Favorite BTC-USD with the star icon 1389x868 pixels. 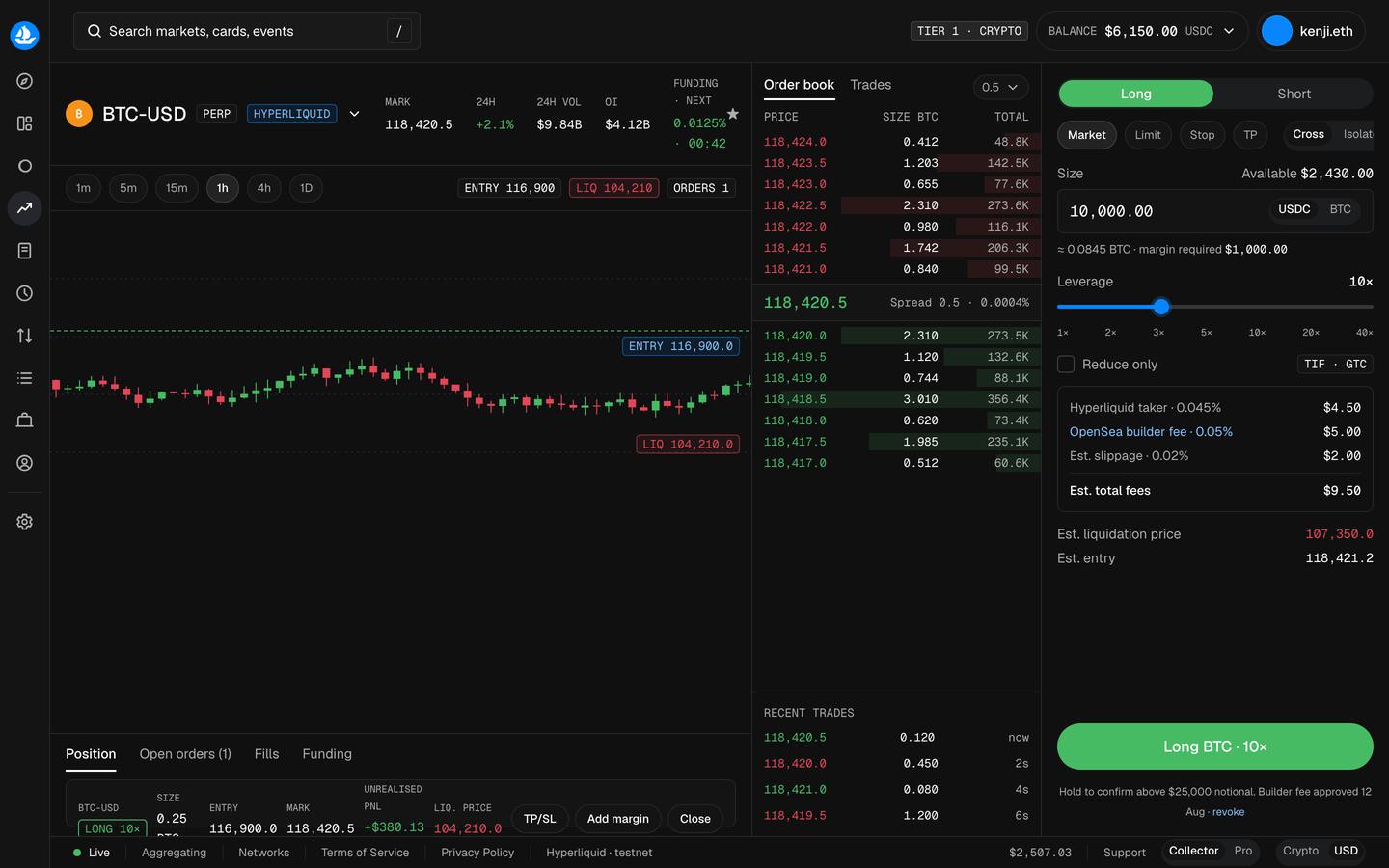733,114
